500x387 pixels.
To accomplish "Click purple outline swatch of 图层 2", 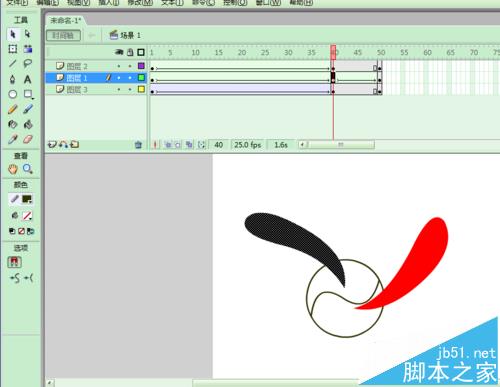I will click(x=141, y=66).
